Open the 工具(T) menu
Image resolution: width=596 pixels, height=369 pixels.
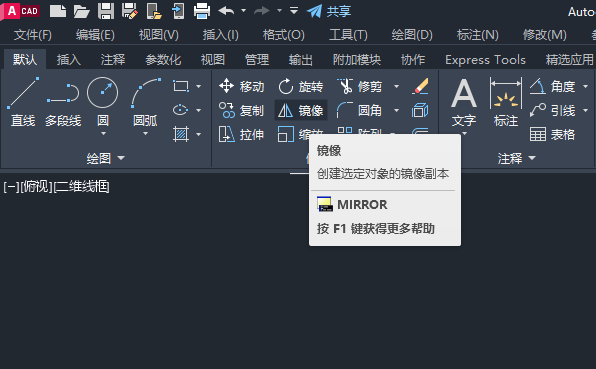[348, 35]
